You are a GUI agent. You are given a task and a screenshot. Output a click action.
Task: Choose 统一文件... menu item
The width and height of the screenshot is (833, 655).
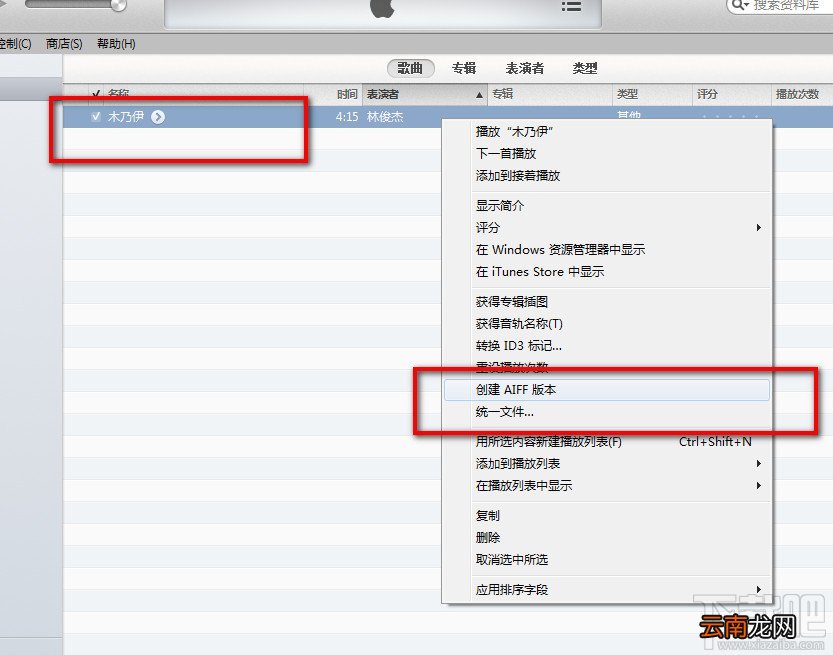coord(607,412)
